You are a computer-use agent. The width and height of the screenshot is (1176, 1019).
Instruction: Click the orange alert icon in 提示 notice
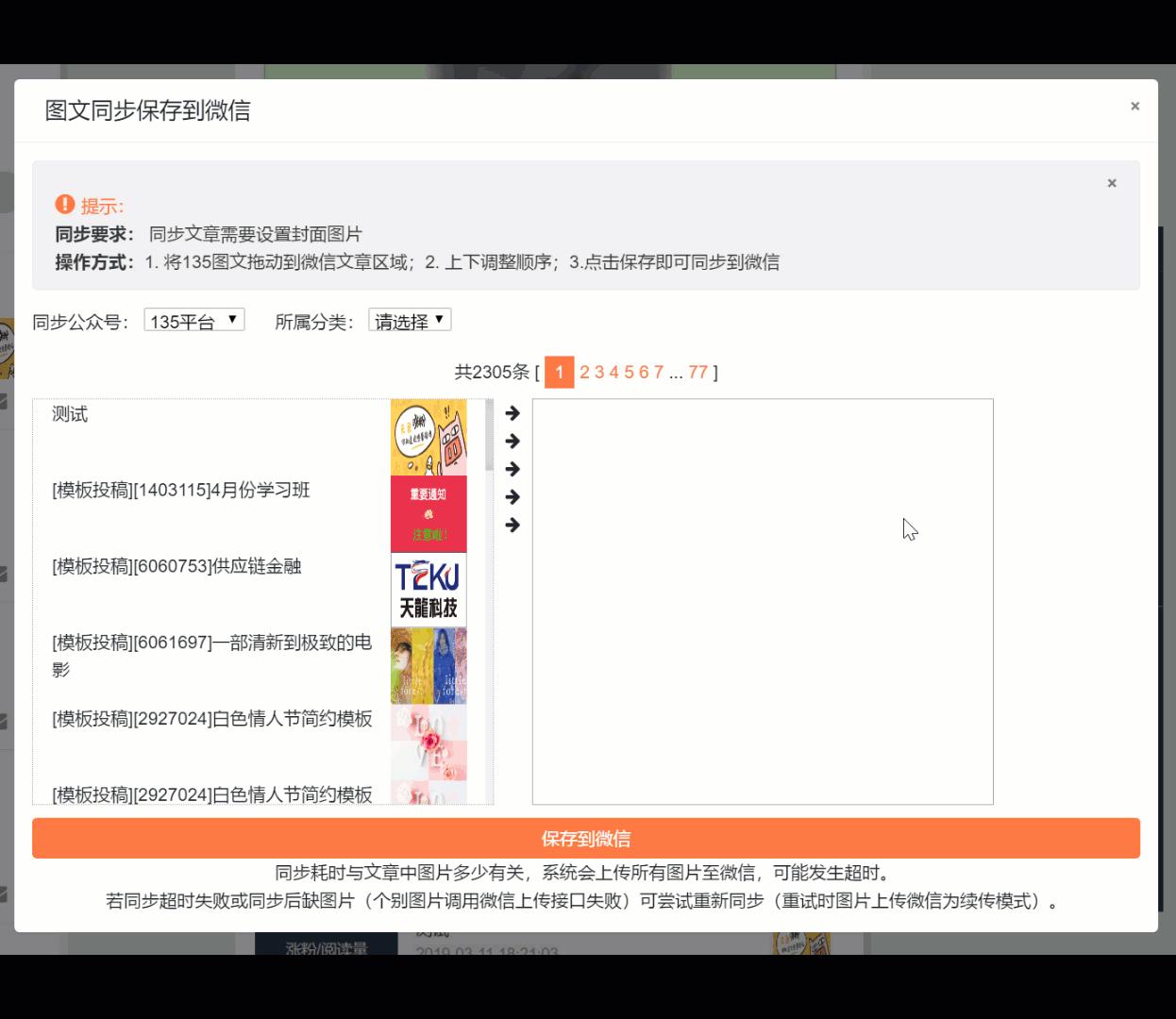tap(63, 203)
